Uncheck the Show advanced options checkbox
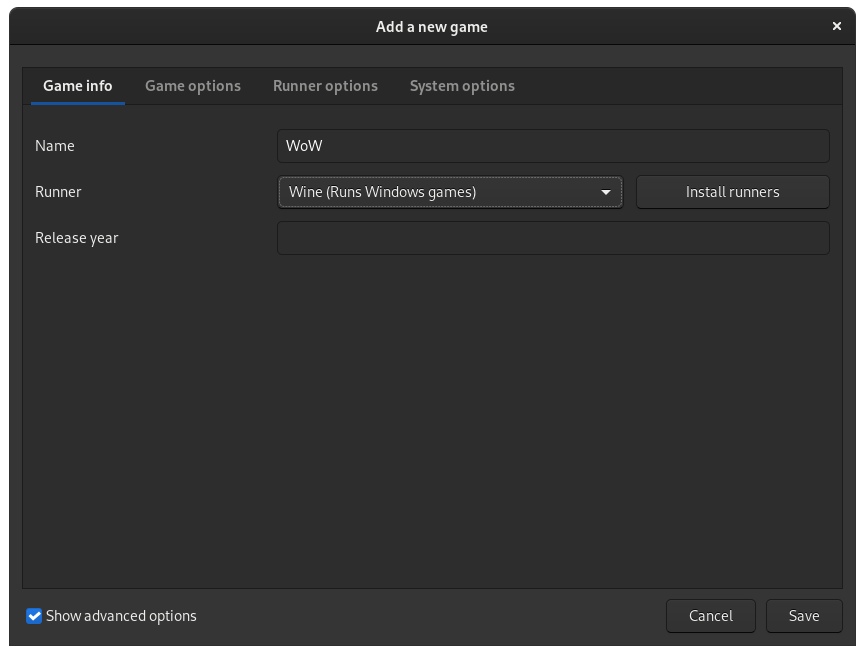The image size is (865, 655). click(34, 616)
